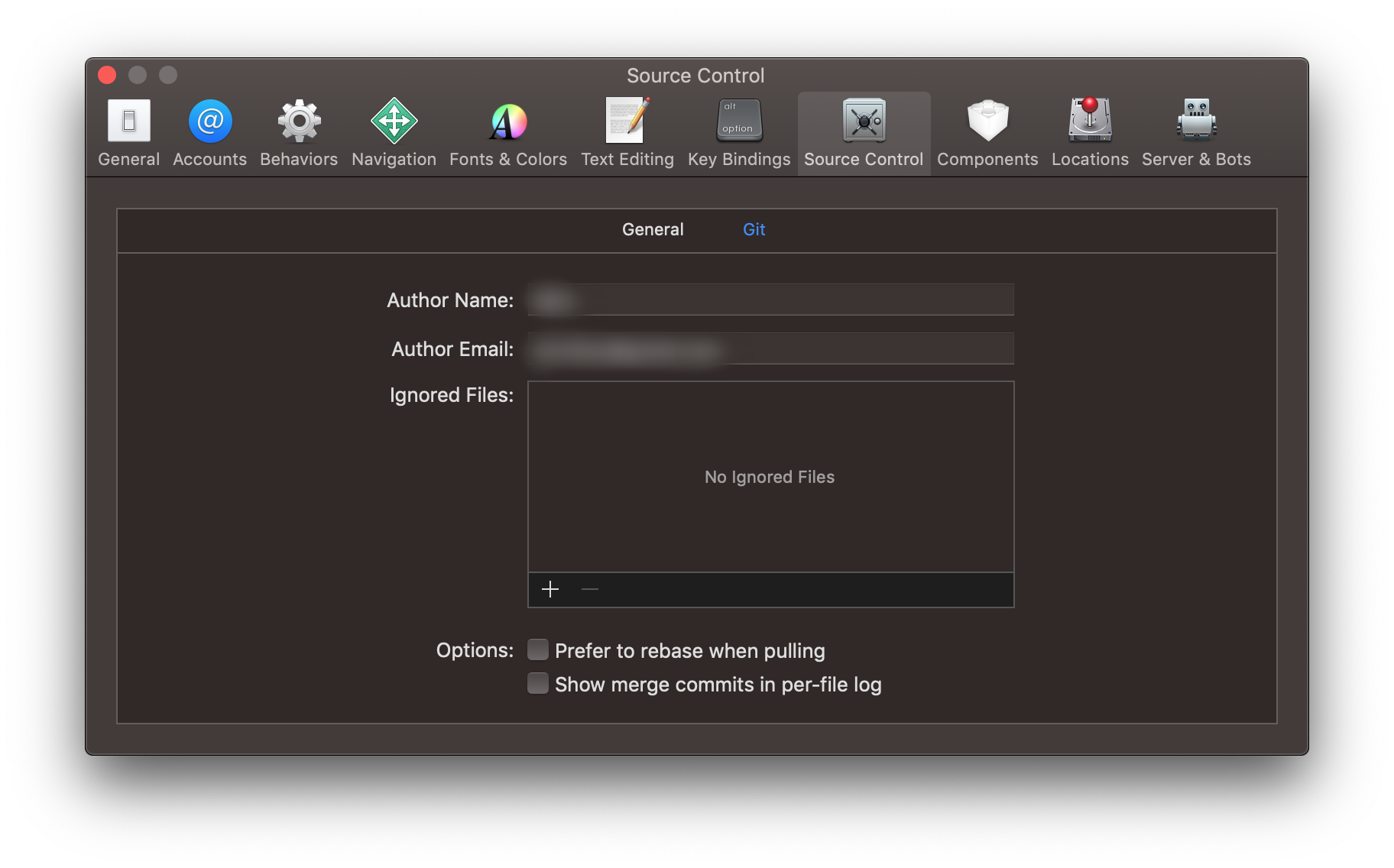
Task: Switch to the General source control tab
Action: click(653, 229)
